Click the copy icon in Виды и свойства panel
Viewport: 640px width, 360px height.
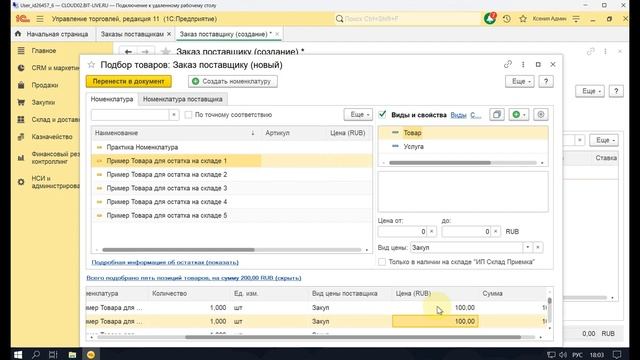pos(497,115)
